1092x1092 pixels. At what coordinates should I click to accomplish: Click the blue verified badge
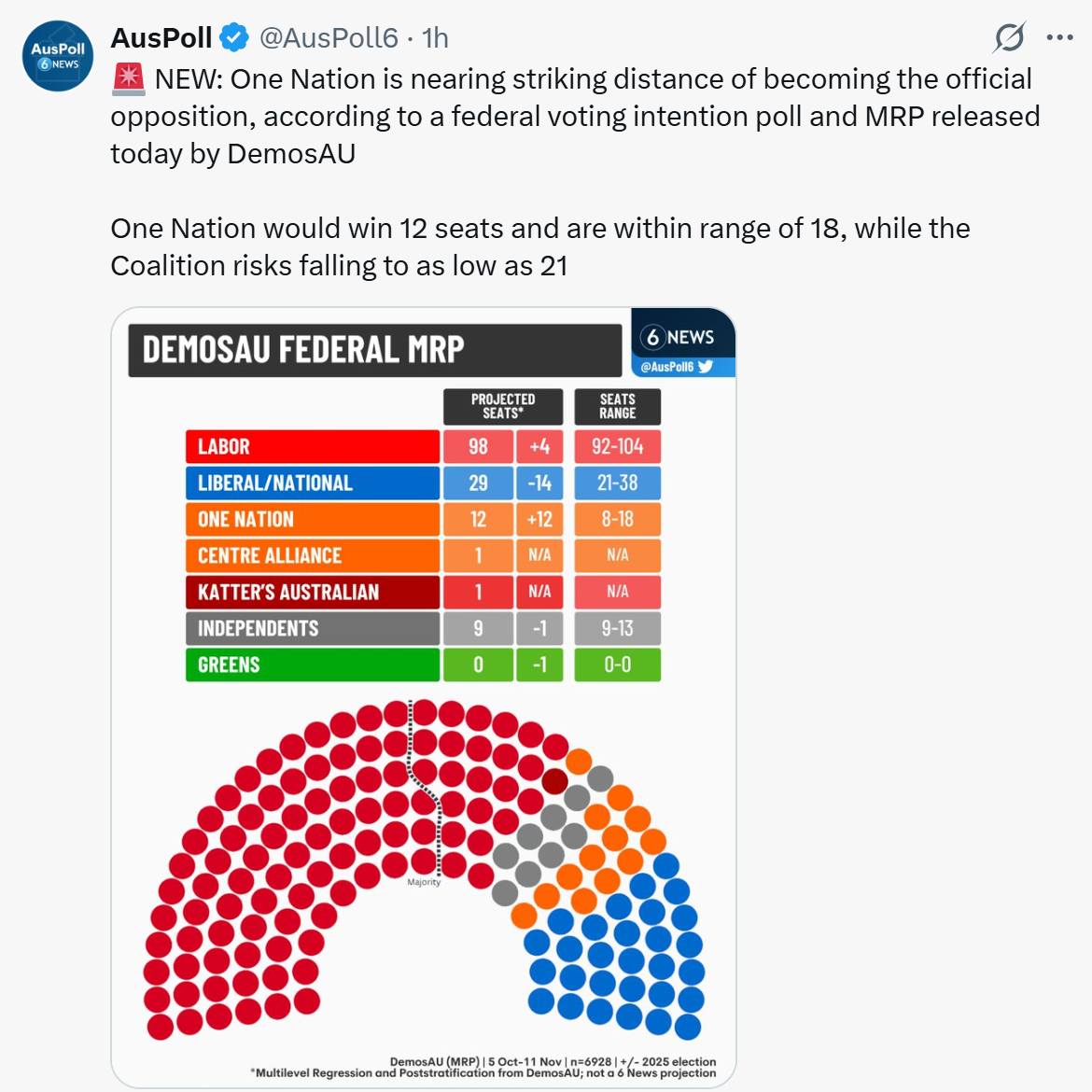(x=234, y=38)
